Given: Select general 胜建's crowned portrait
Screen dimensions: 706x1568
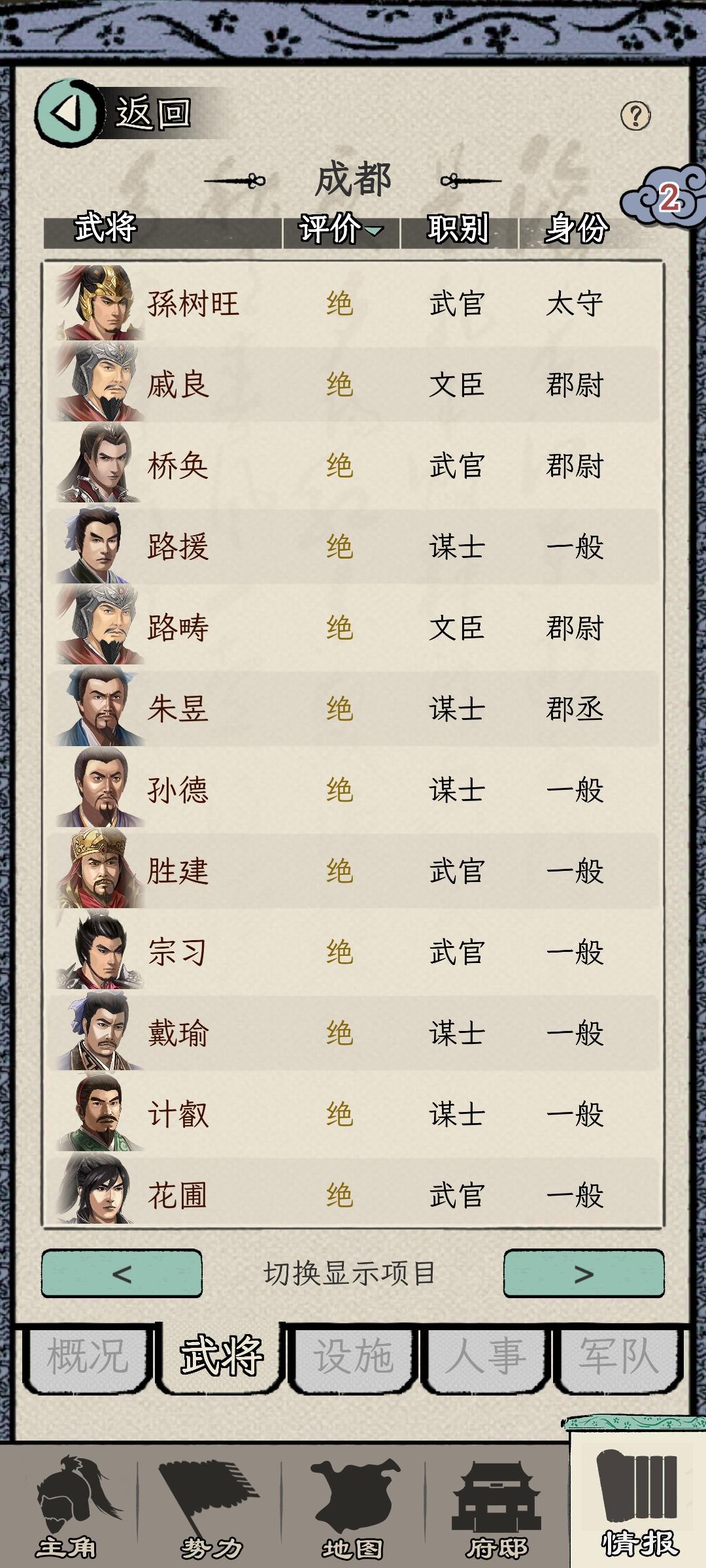Looking at the screenshot, I should [x=99, y=870].
